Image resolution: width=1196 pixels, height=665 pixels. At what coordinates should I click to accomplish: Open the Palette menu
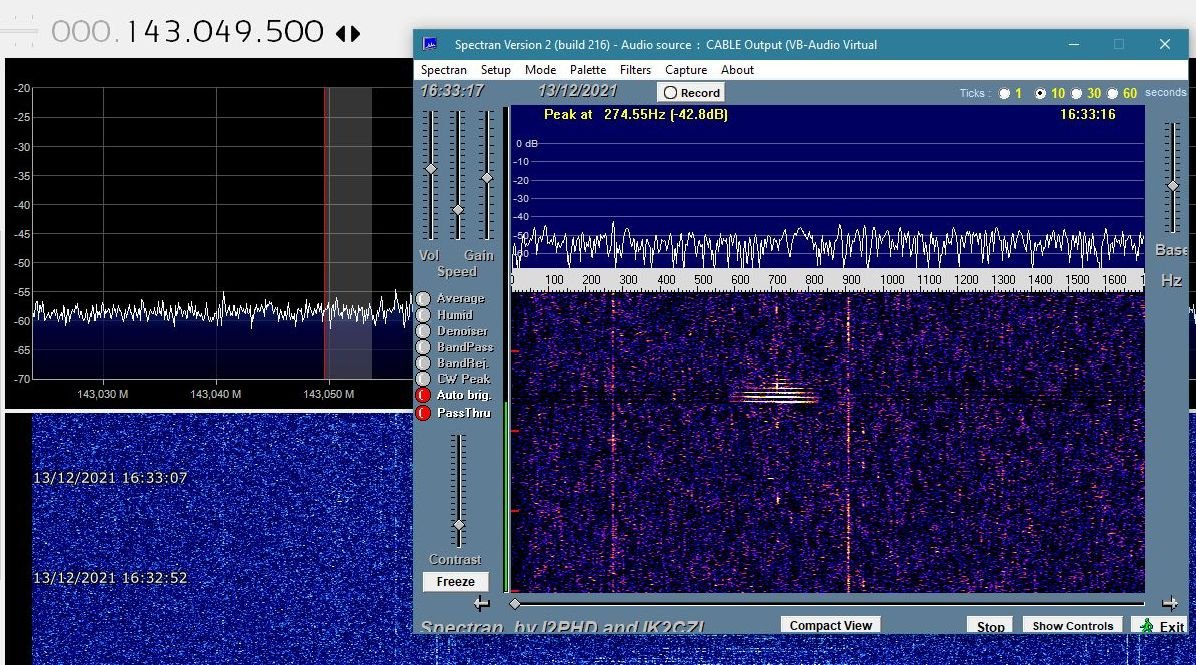pos(588,70)
